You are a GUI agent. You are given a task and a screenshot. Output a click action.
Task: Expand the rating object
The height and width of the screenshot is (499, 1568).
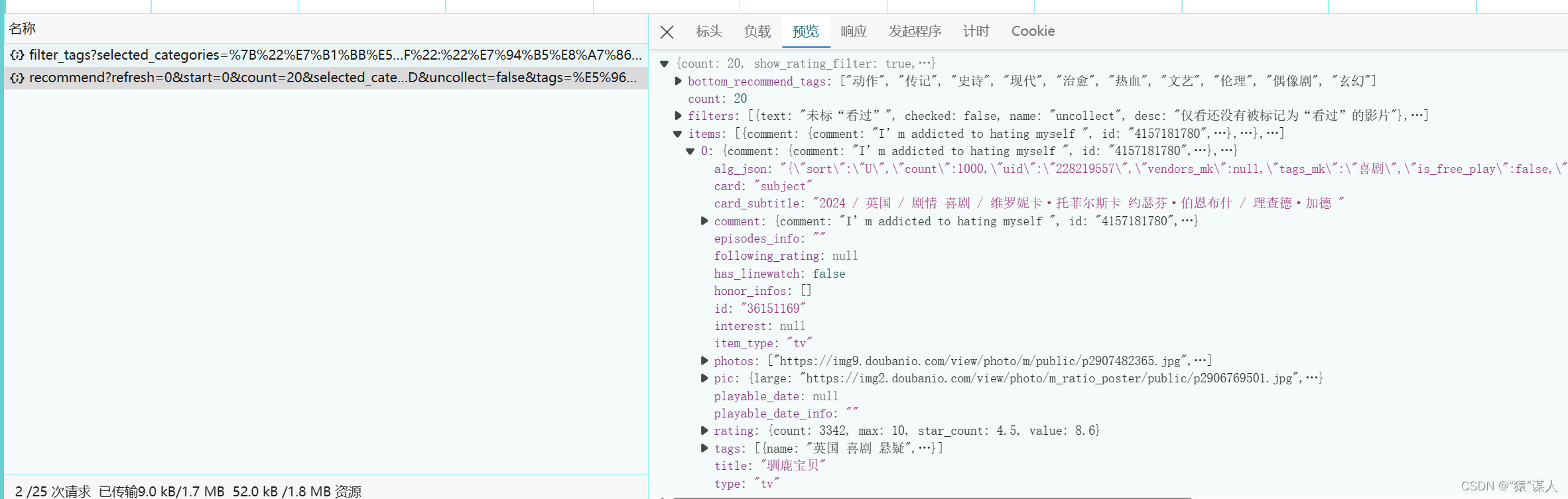tap(704, 431)
